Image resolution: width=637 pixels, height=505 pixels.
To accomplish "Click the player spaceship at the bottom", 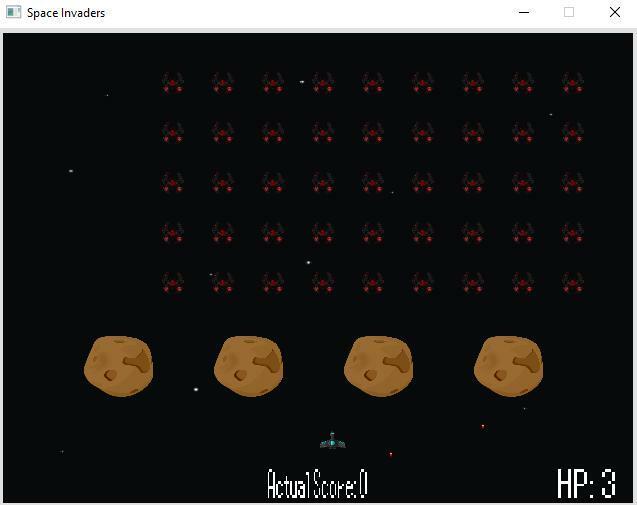I will 333,440.
